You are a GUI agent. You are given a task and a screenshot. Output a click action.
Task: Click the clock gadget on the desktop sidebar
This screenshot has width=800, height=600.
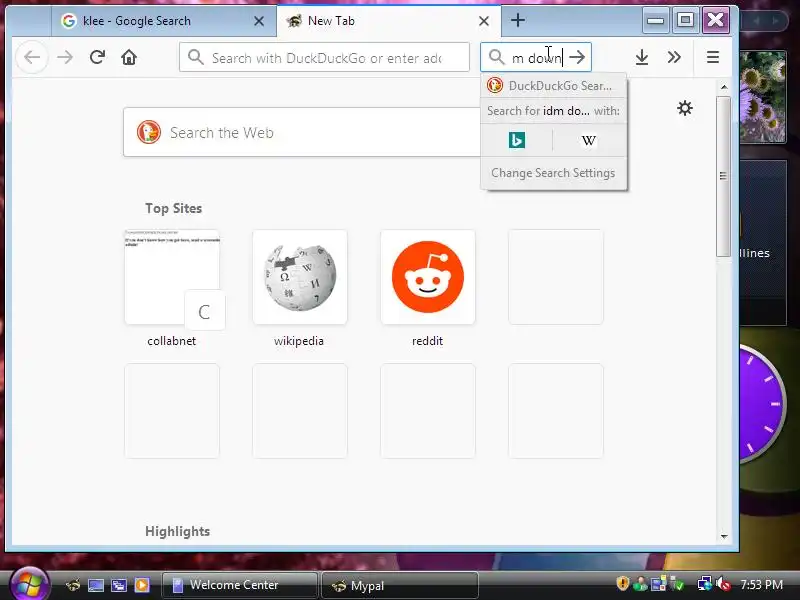coord(761,404)
